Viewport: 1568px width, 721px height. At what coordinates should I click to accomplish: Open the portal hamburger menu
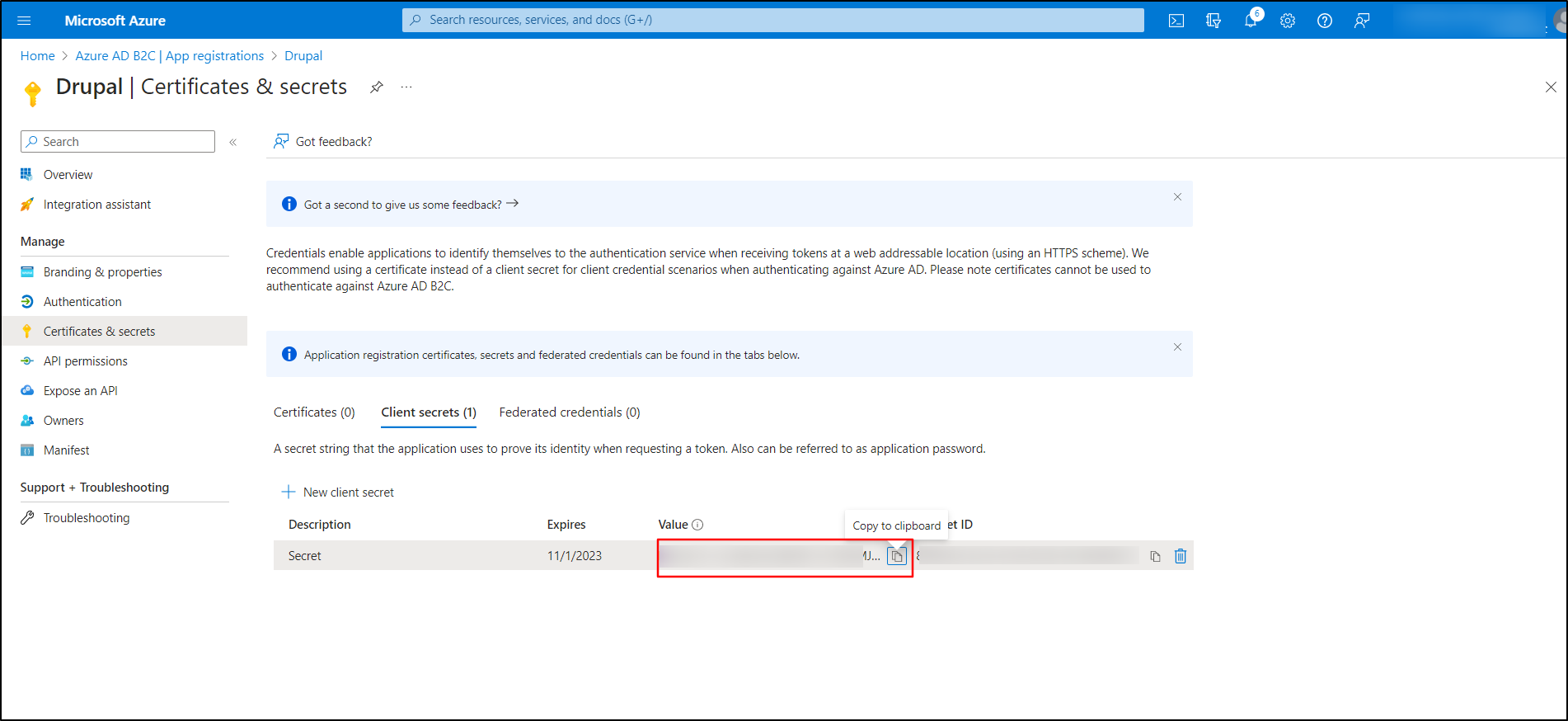point(24,21)
